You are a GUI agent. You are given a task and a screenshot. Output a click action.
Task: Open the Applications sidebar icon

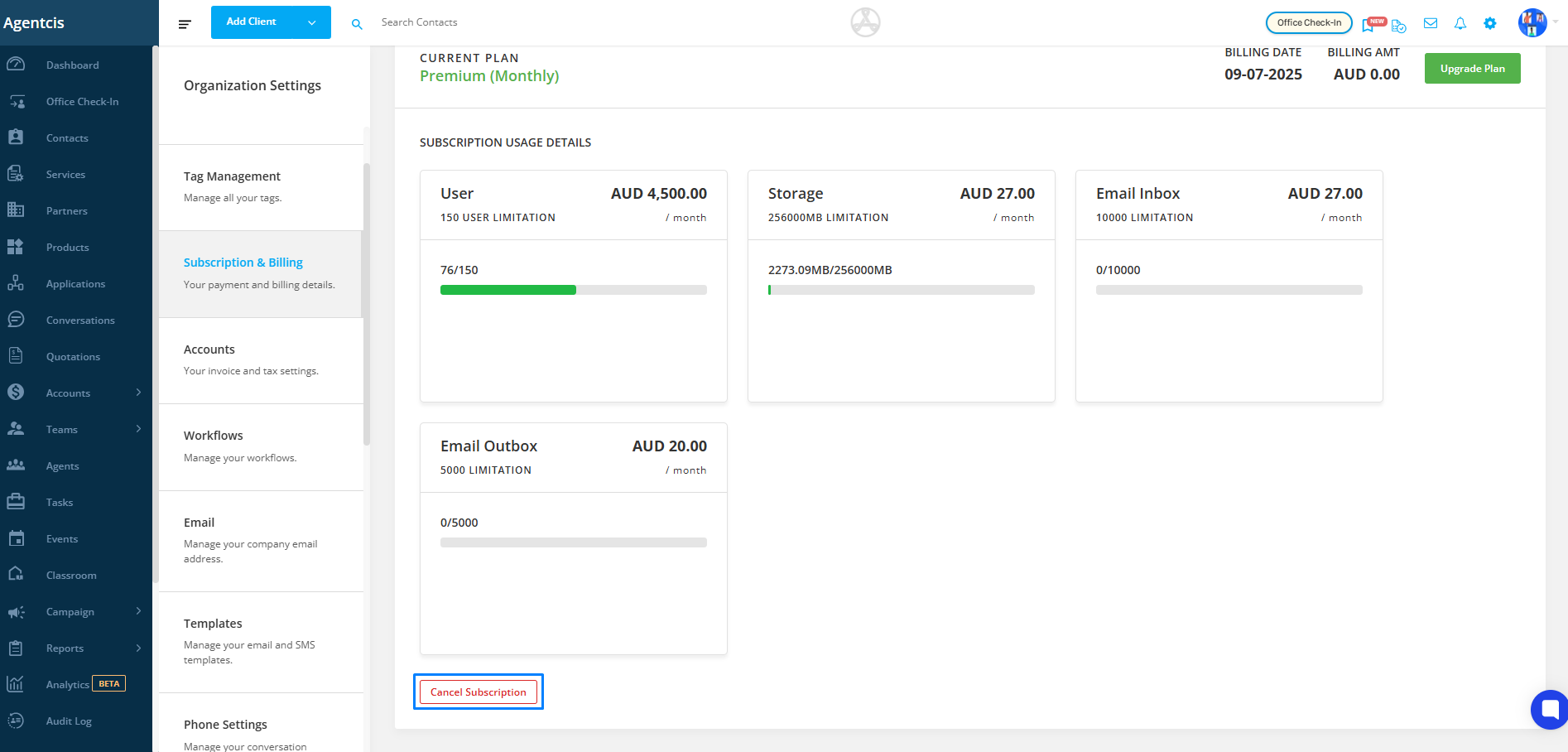pyautogui.click(x=16, y=283)
